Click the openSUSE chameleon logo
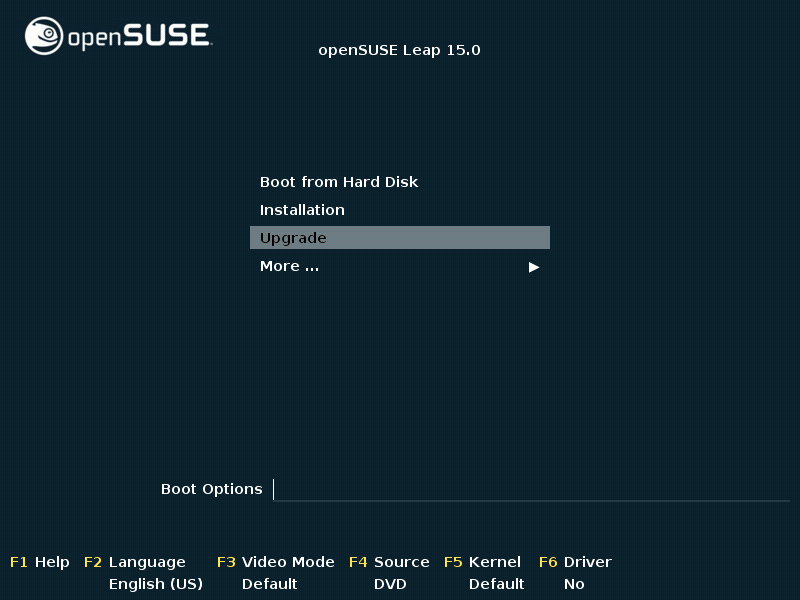This screenshot has height=600, width=800. pyautogui.click(x=43, y=37)
